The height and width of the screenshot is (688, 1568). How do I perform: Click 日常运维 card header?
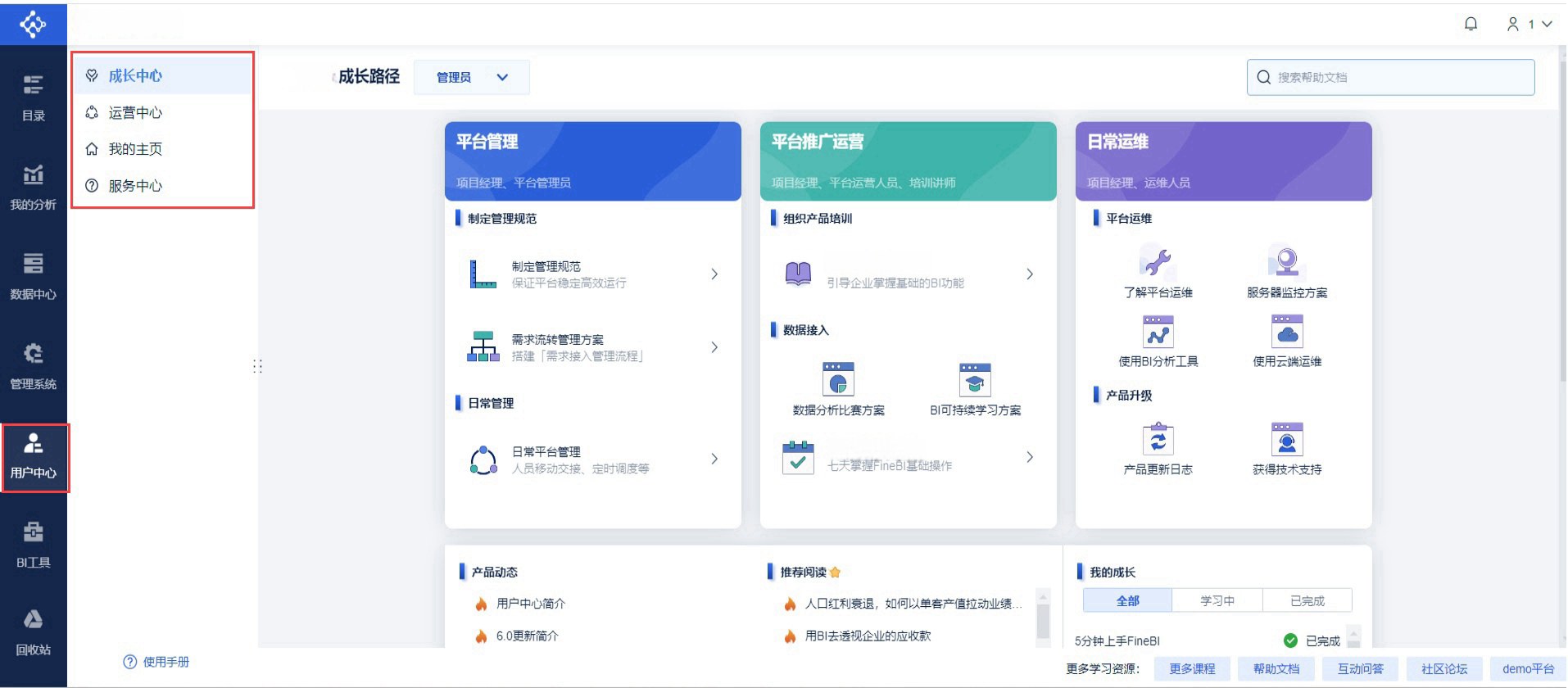(1224, 161)
